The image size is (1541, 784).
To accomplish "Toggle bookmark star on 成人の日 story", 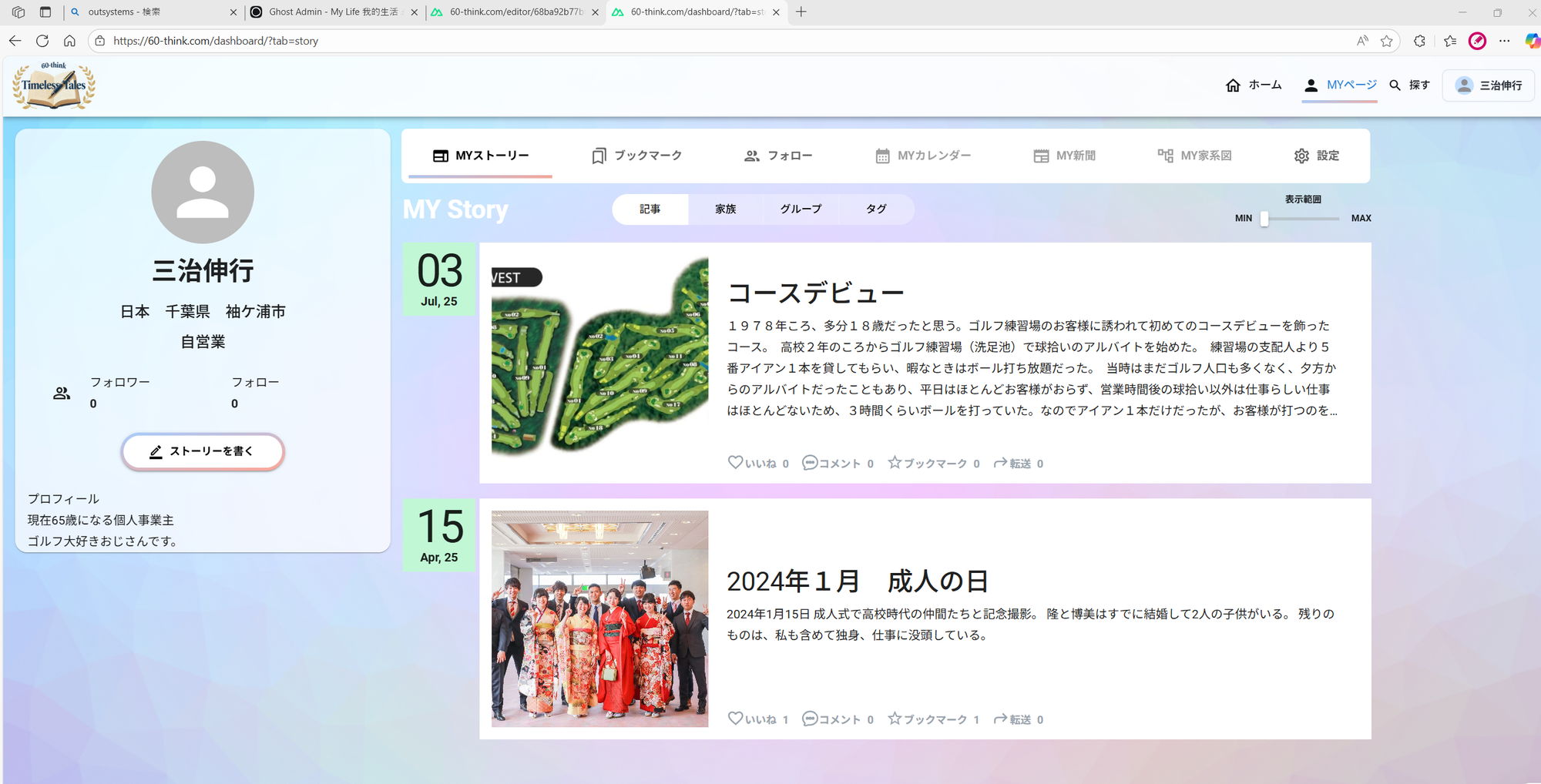I will pyautogui.click(x=895, y=719).
